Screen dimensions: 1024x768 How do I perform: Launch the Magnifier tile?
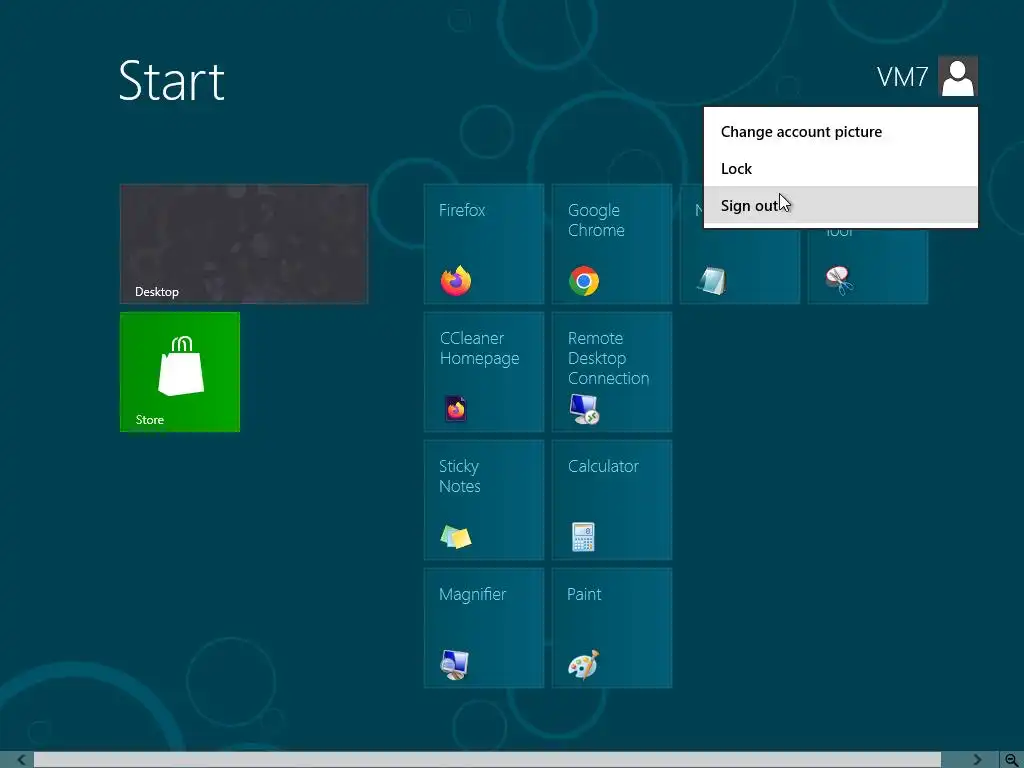point(484,628)
